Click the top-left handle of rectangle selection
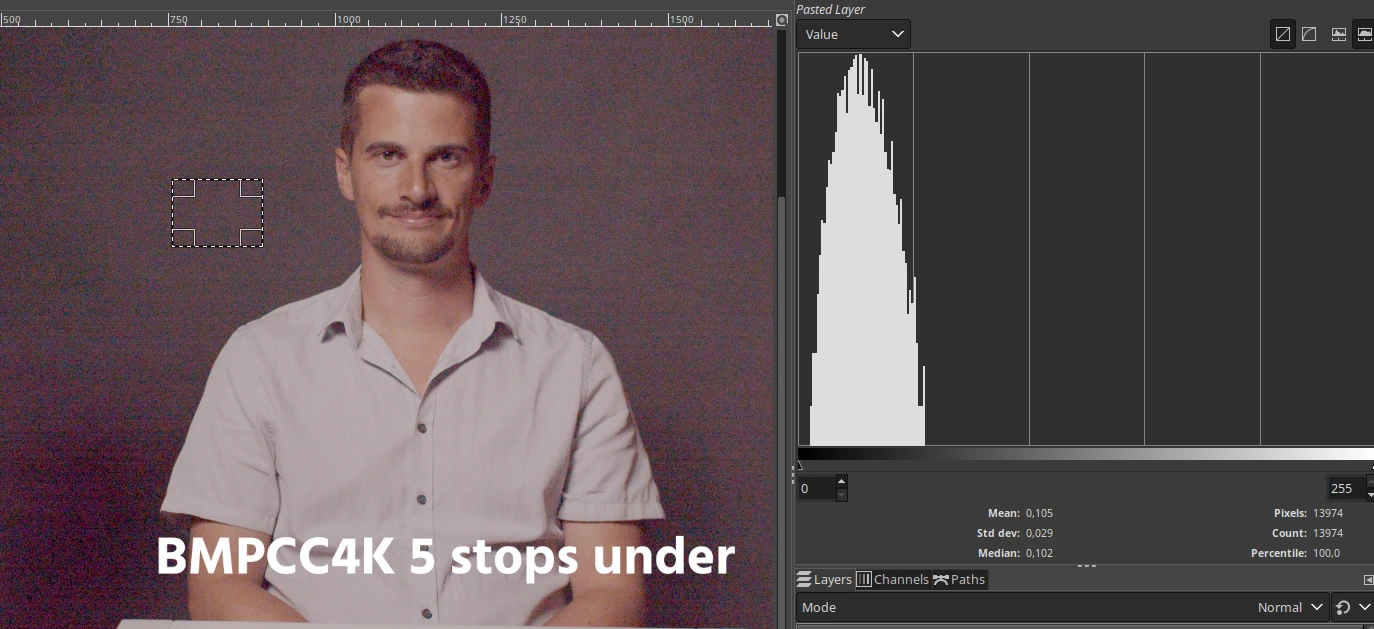This screenshot has height=629, width=1374. (184, 188)
